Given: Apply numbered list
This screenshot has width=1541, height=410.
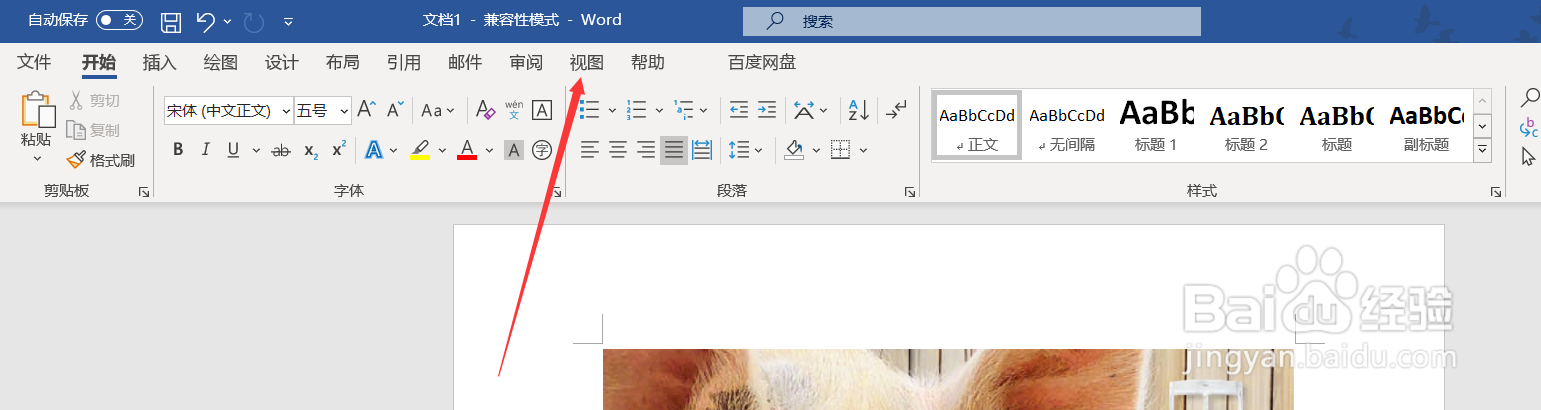Looking at the screenshot, I should tap(636, 110).
